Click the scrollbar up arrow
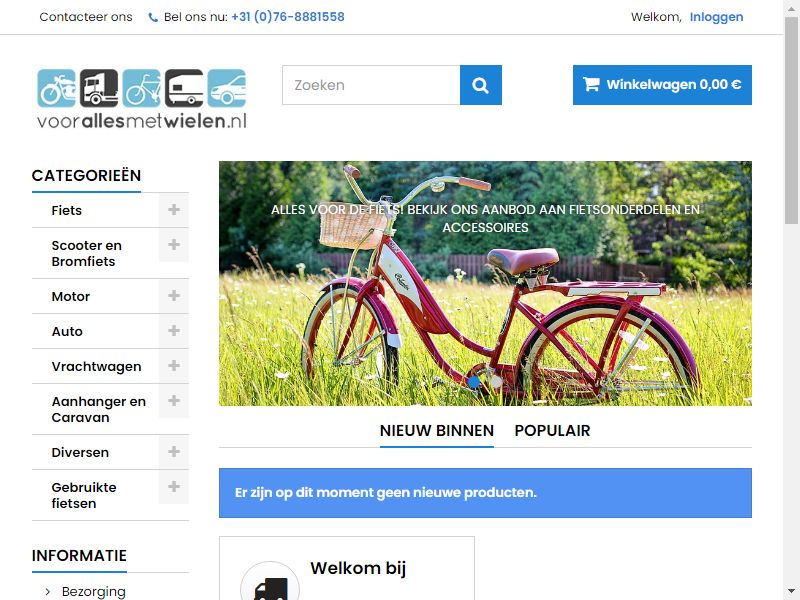This screenshot has height=600, width=800. point(791,7)
